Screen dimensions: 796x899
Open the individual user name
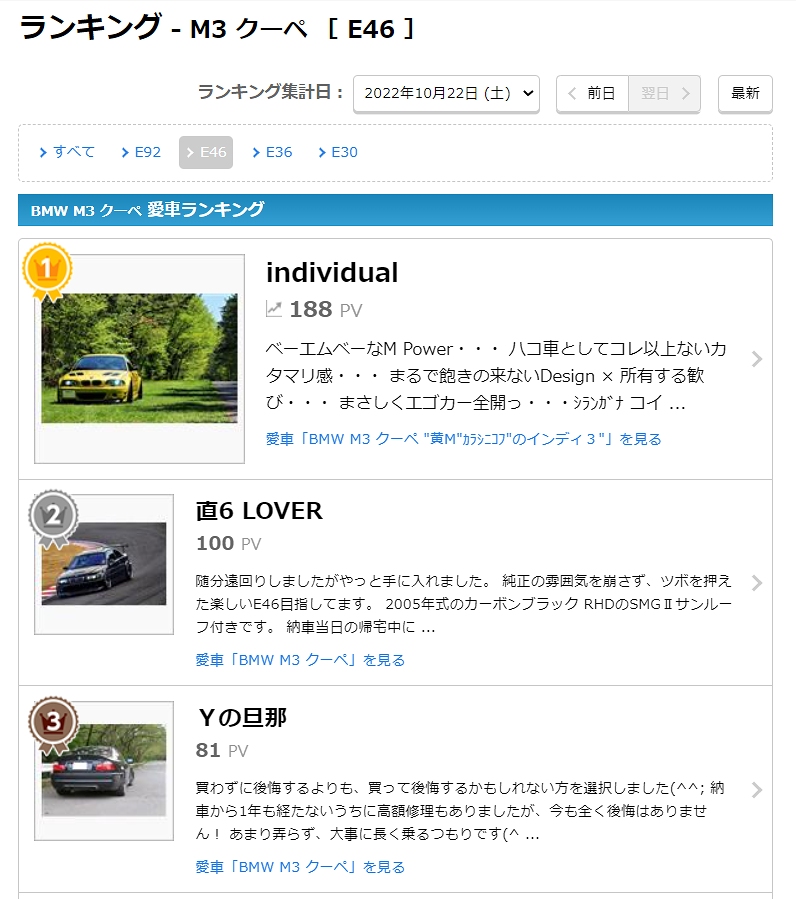point(332,272)
